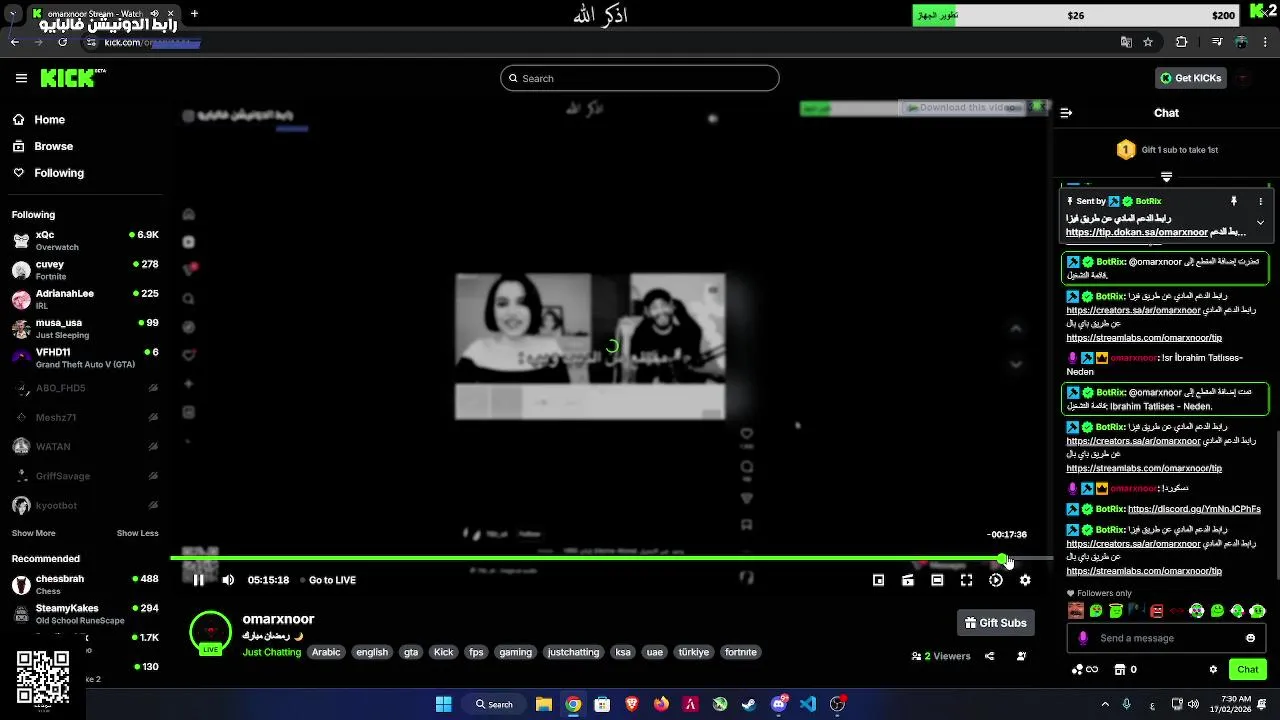Open the tip.dokan.sa/omarxnoor link

tap(1137, 232)
